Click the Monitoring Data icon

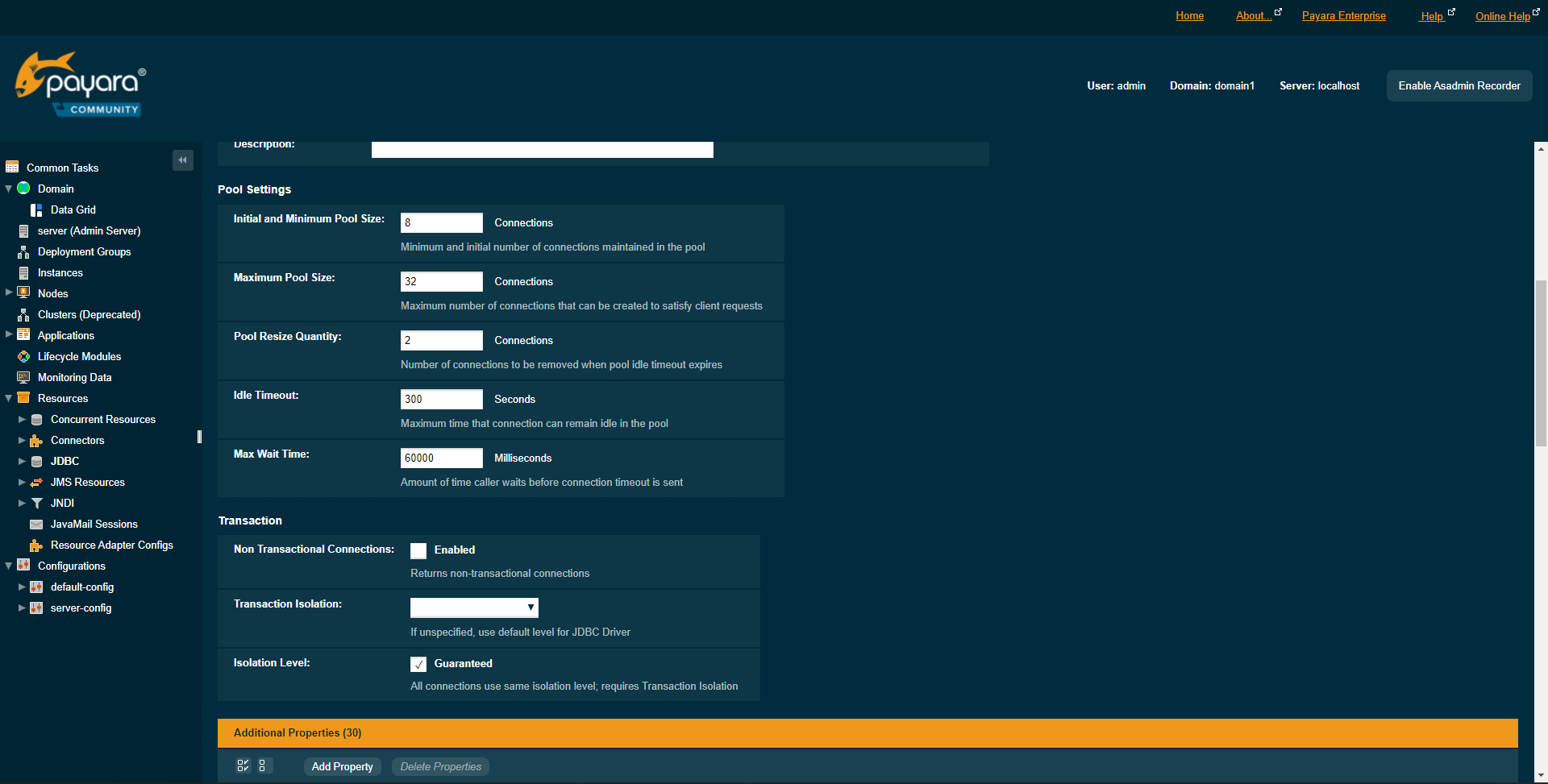click(x=23, y=378)
